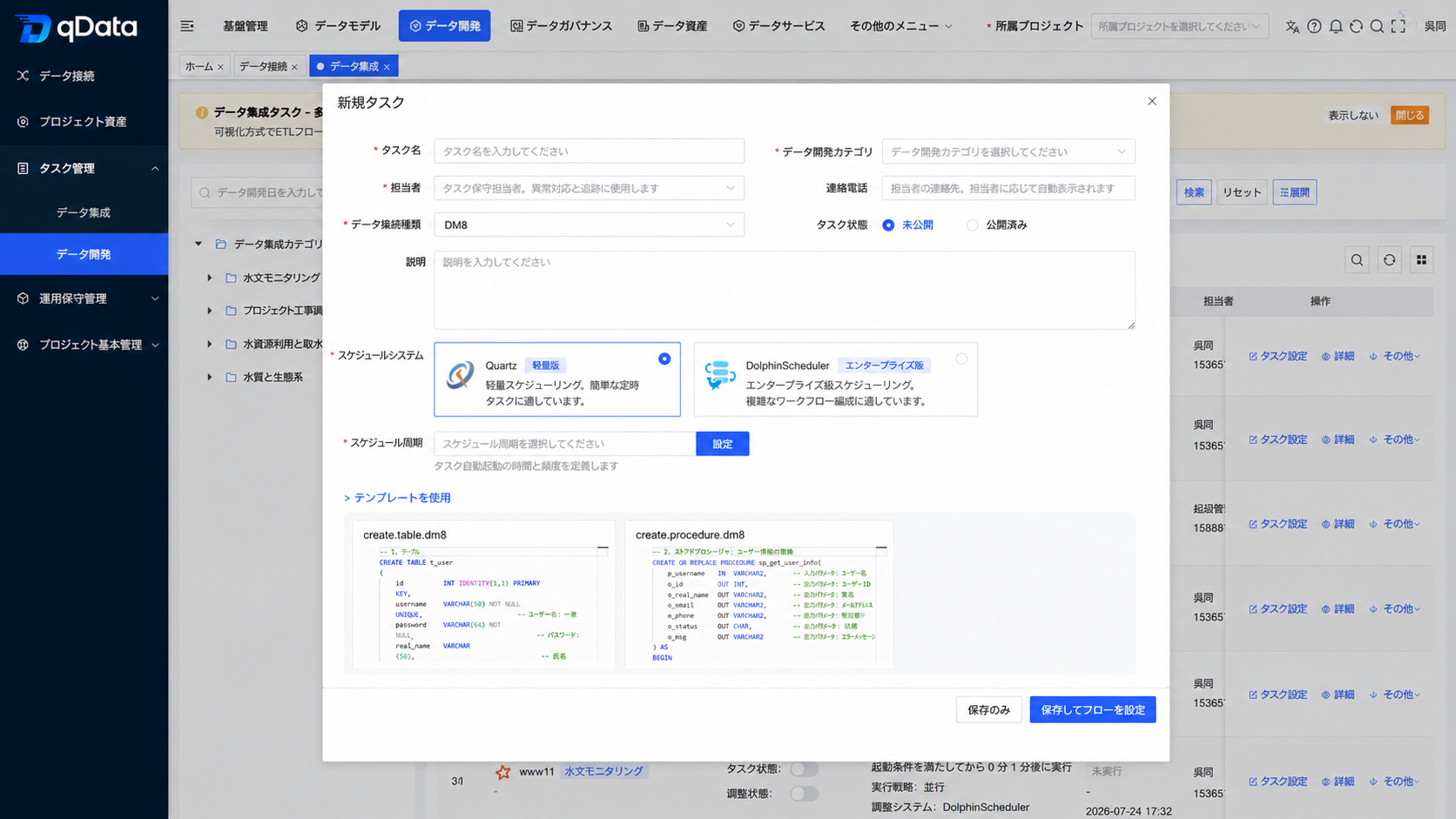Open the データサービス menu

(x=779, y=26)
